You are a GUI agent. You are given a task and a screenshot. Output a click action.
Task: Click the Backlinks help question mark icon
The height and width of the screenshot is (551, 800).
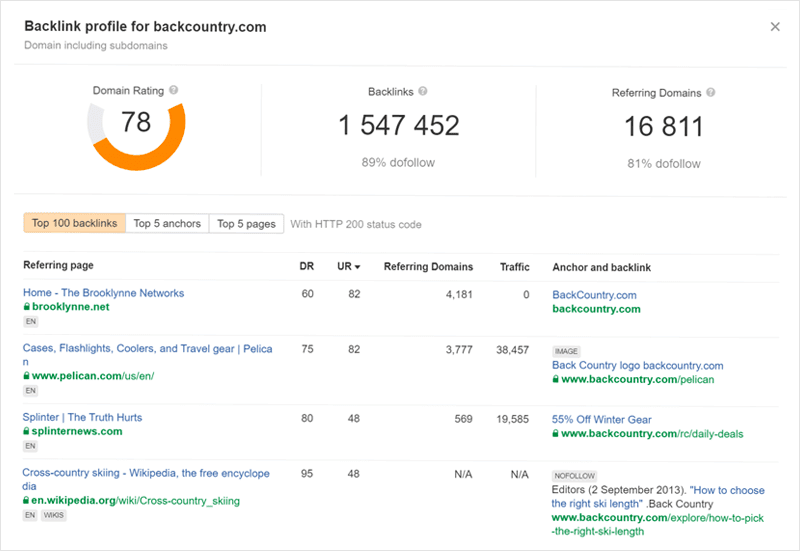coord(423,91)
